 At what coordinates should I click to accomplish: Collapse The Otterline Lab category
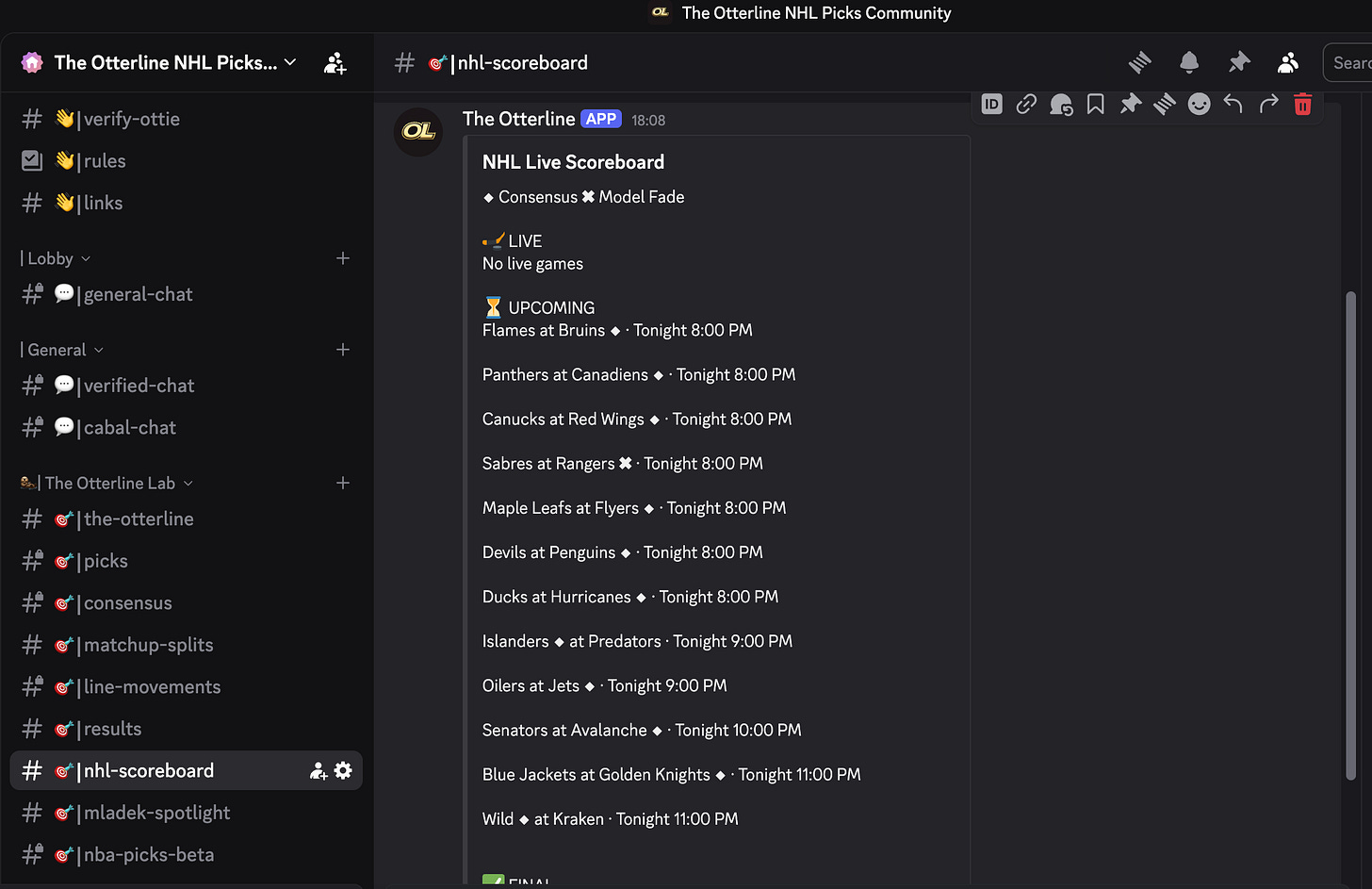(x=106, y=482)
